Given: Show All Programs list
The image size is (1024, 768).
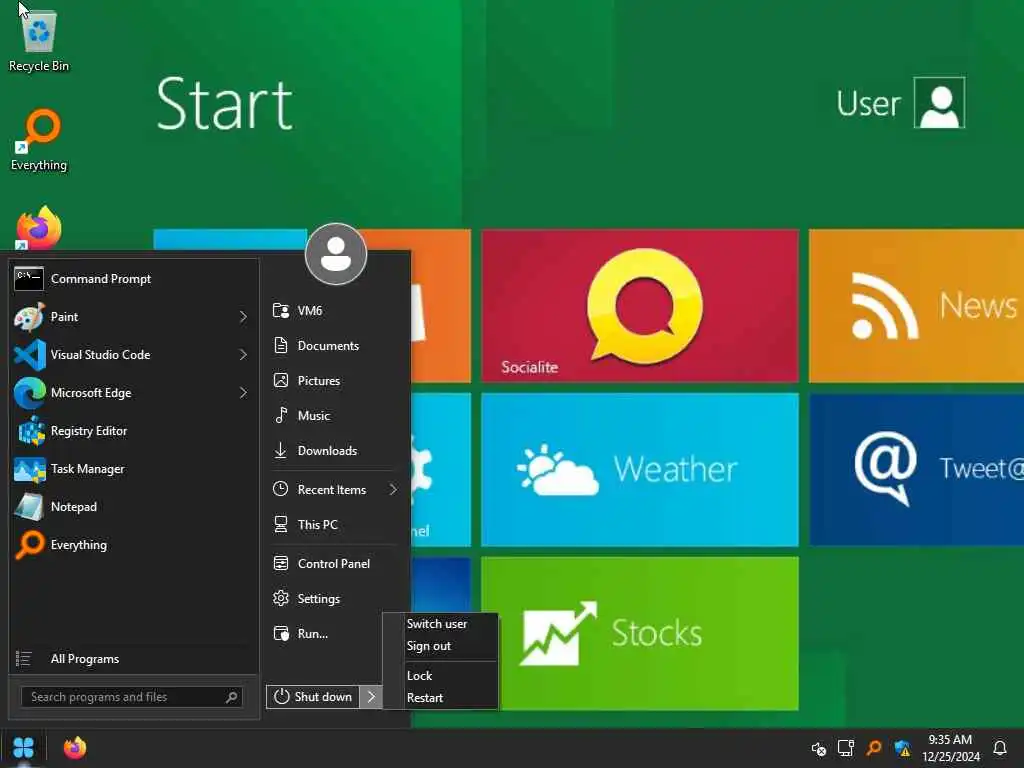Looking at the screenshot, I should click(x=134, y=659).
